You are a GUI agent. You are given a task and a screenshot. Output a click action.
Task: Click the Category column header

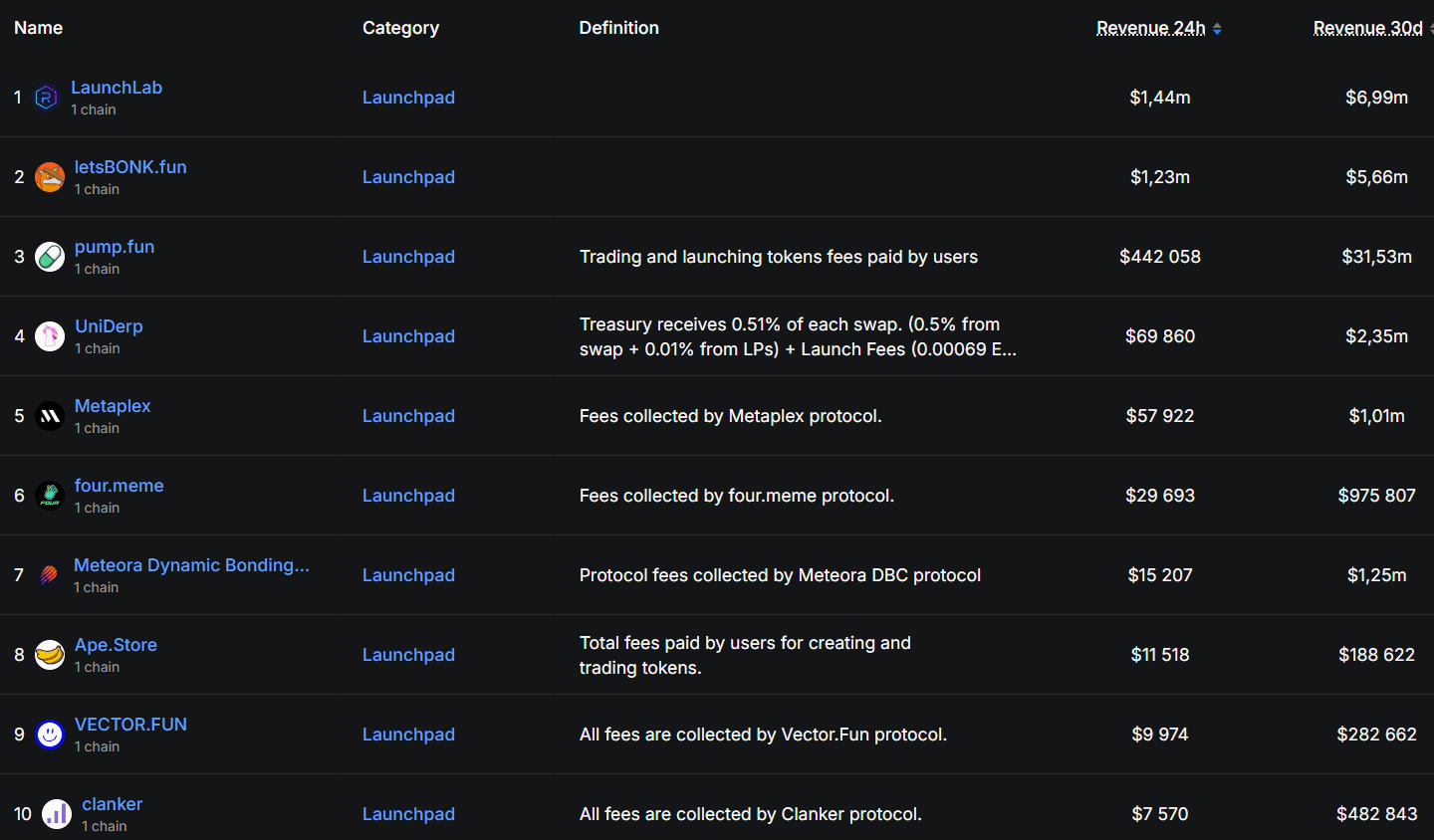click(400, 28)
